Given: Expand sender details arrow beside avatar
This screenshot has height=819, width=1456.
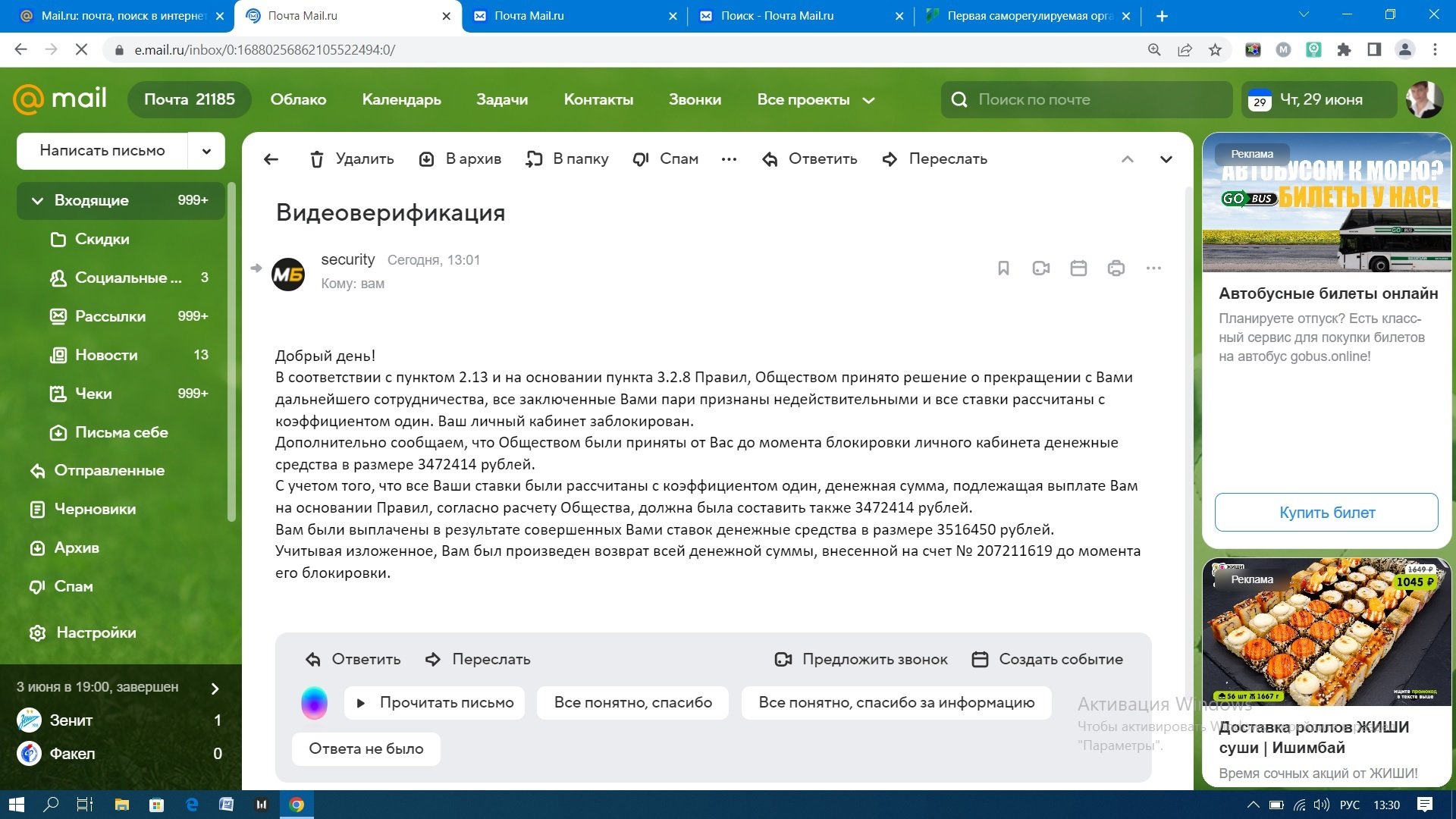Looking at the screenshot, I should click(x=256, y=268).
